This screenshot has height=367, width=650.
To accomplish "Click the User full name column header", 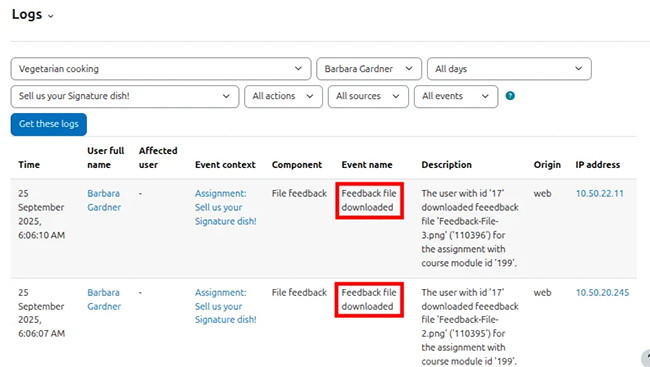I will tap(106, 158).
